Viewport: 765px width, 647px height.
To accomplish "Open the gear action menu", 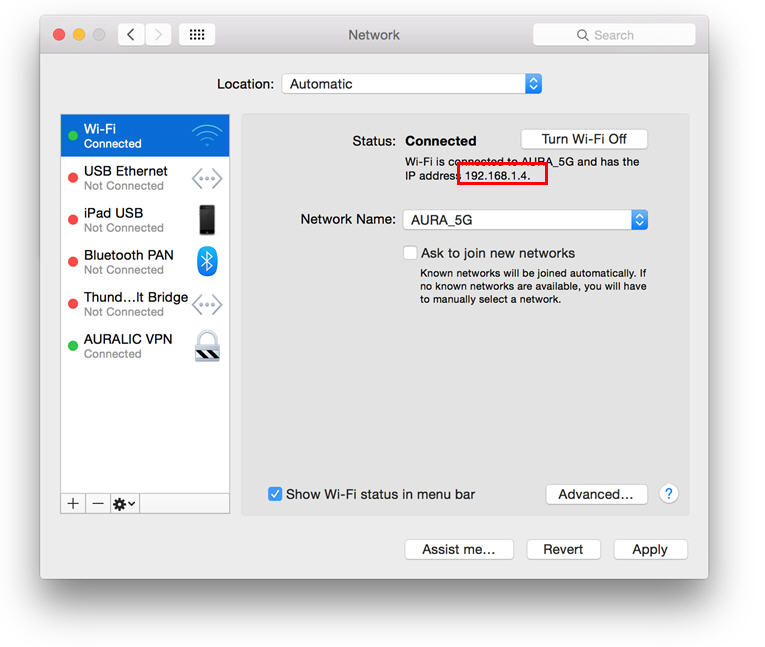I will (124, 504).
